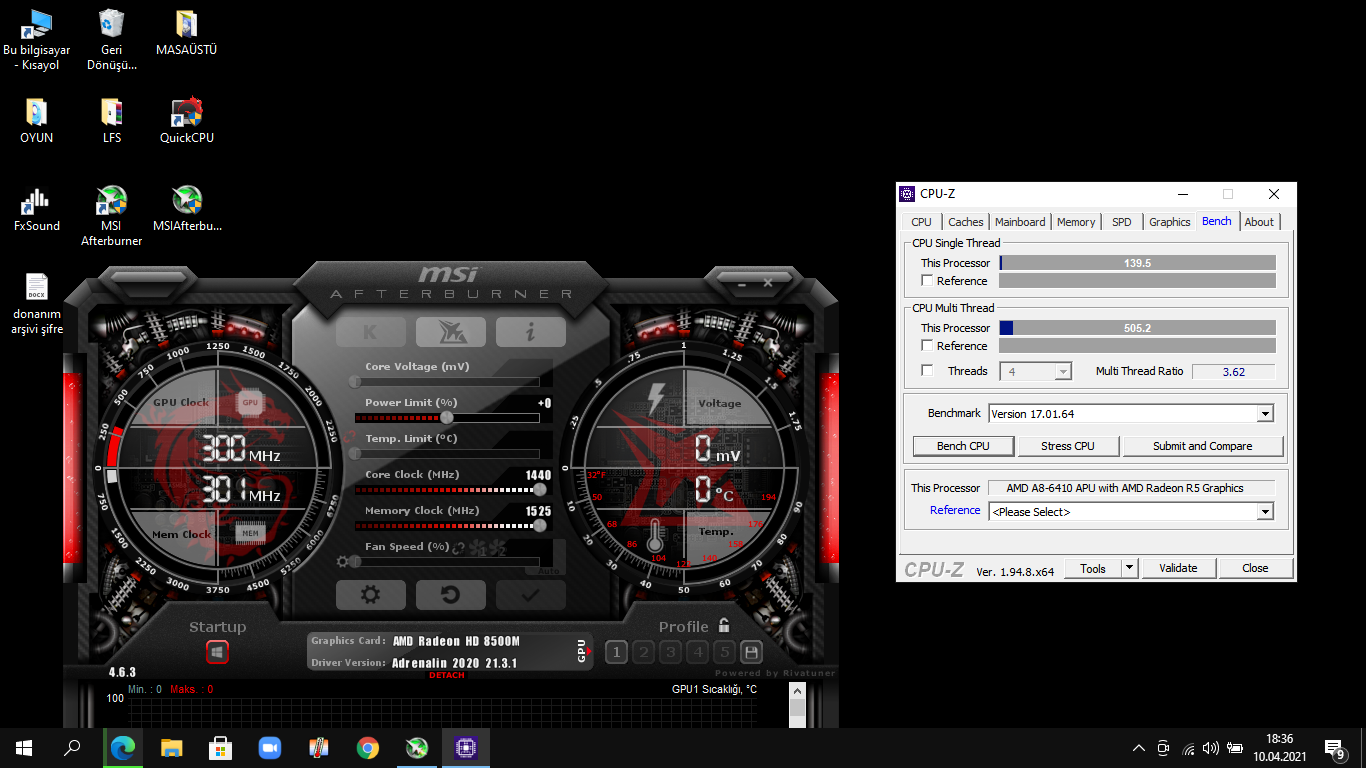
Task: Click up arrow of the Afterburner monitoring graph scrollbar
Action: (x=797, y=691)
